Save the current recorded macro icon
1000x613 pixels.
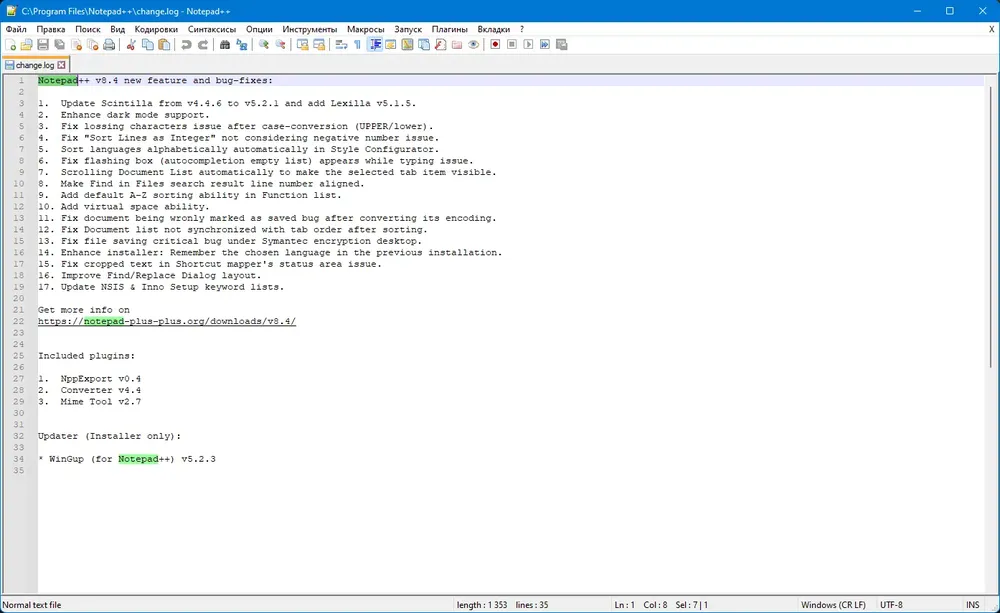[561, 45]
